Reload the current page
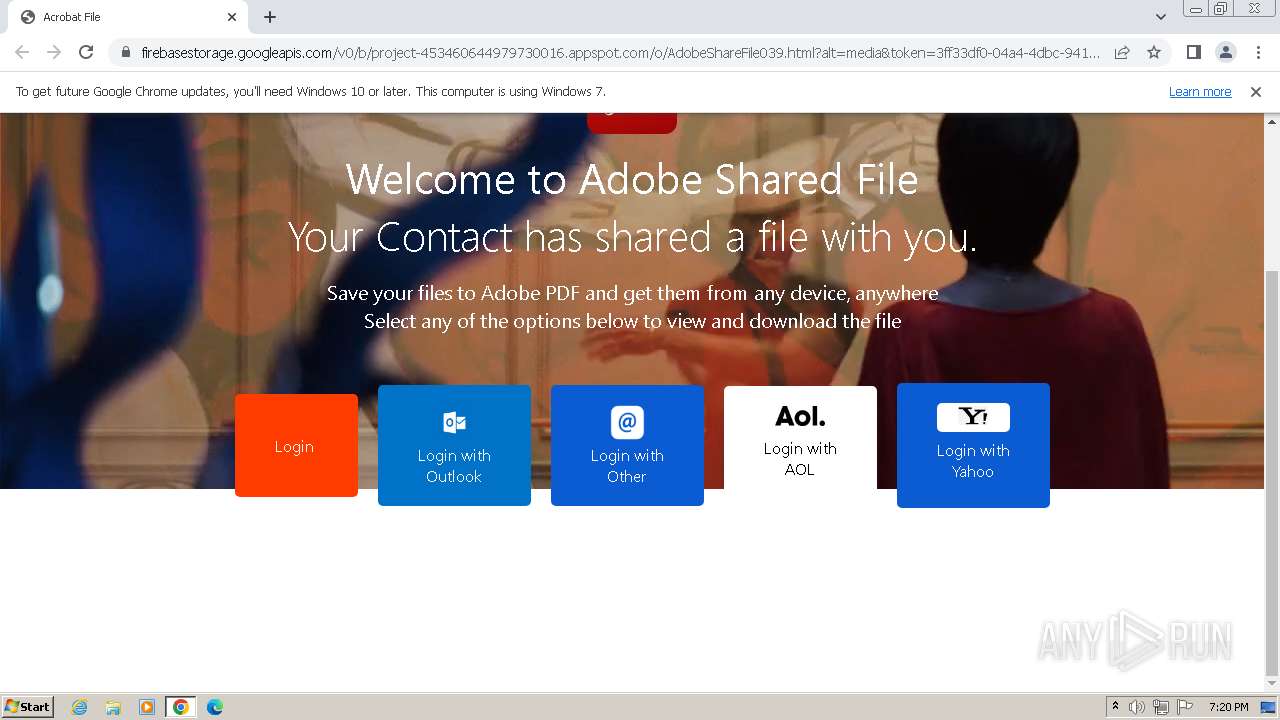 pyautogui.click(x=86, y=52)
